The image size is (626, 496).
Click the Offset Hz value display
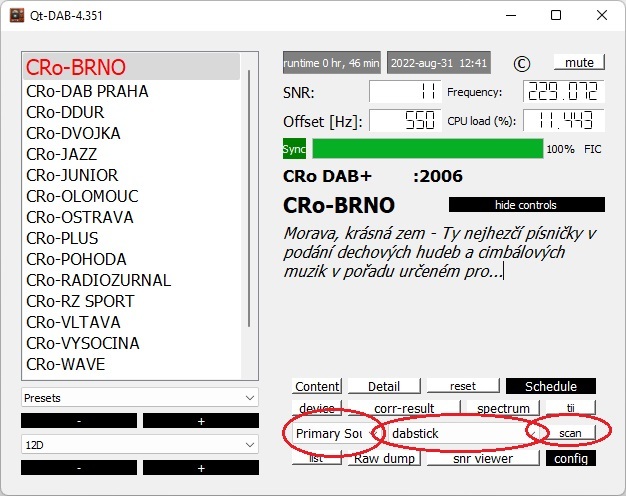click(405, 120)
